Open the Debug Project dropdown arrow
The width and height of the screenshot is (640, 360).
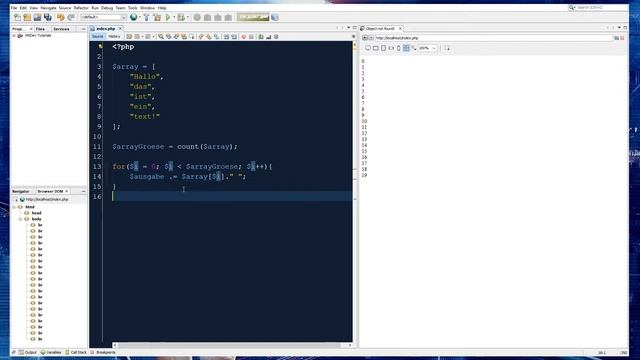point(187,17)
